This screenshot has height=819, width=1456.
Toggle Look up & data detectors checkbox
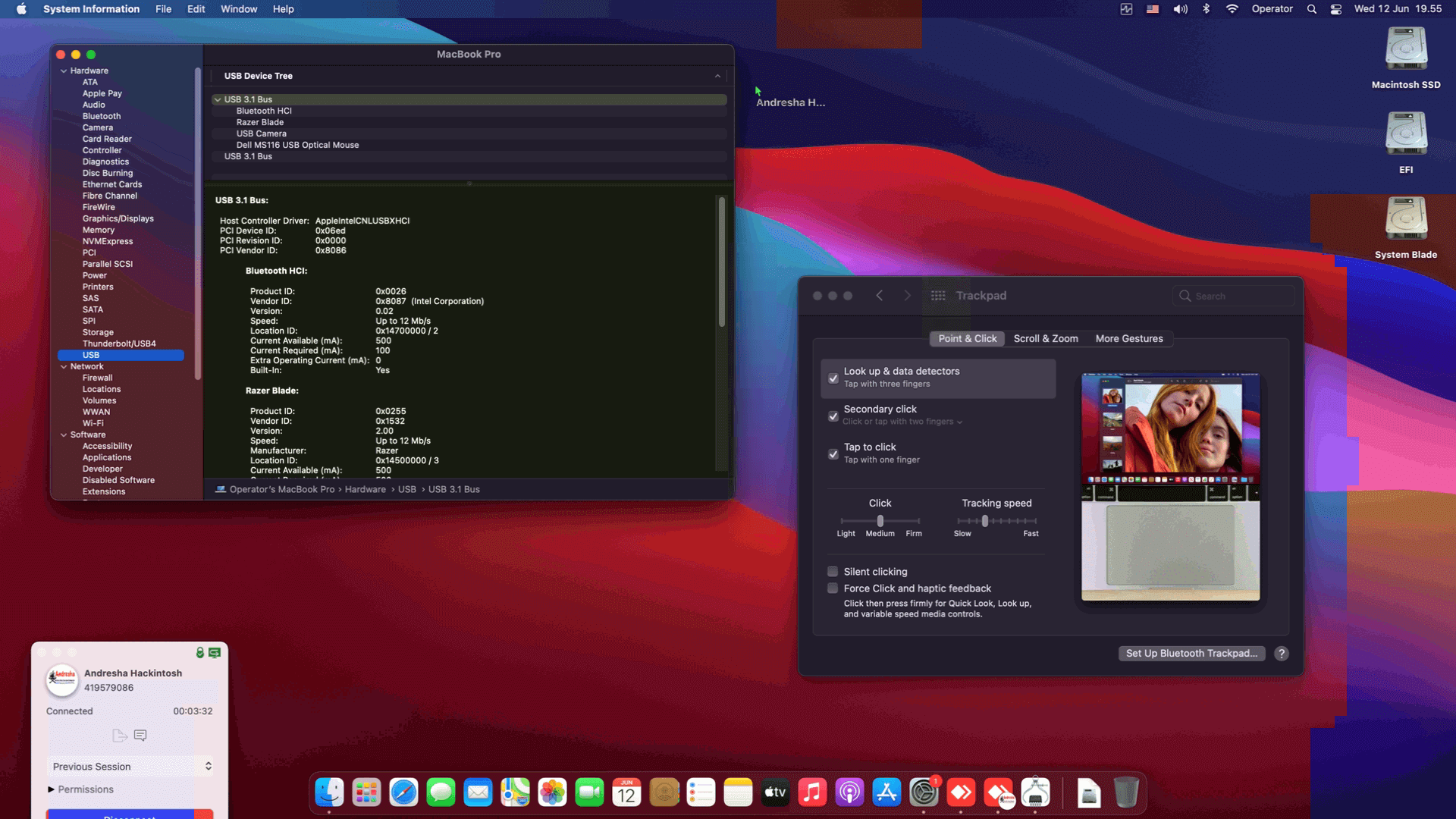833,378
